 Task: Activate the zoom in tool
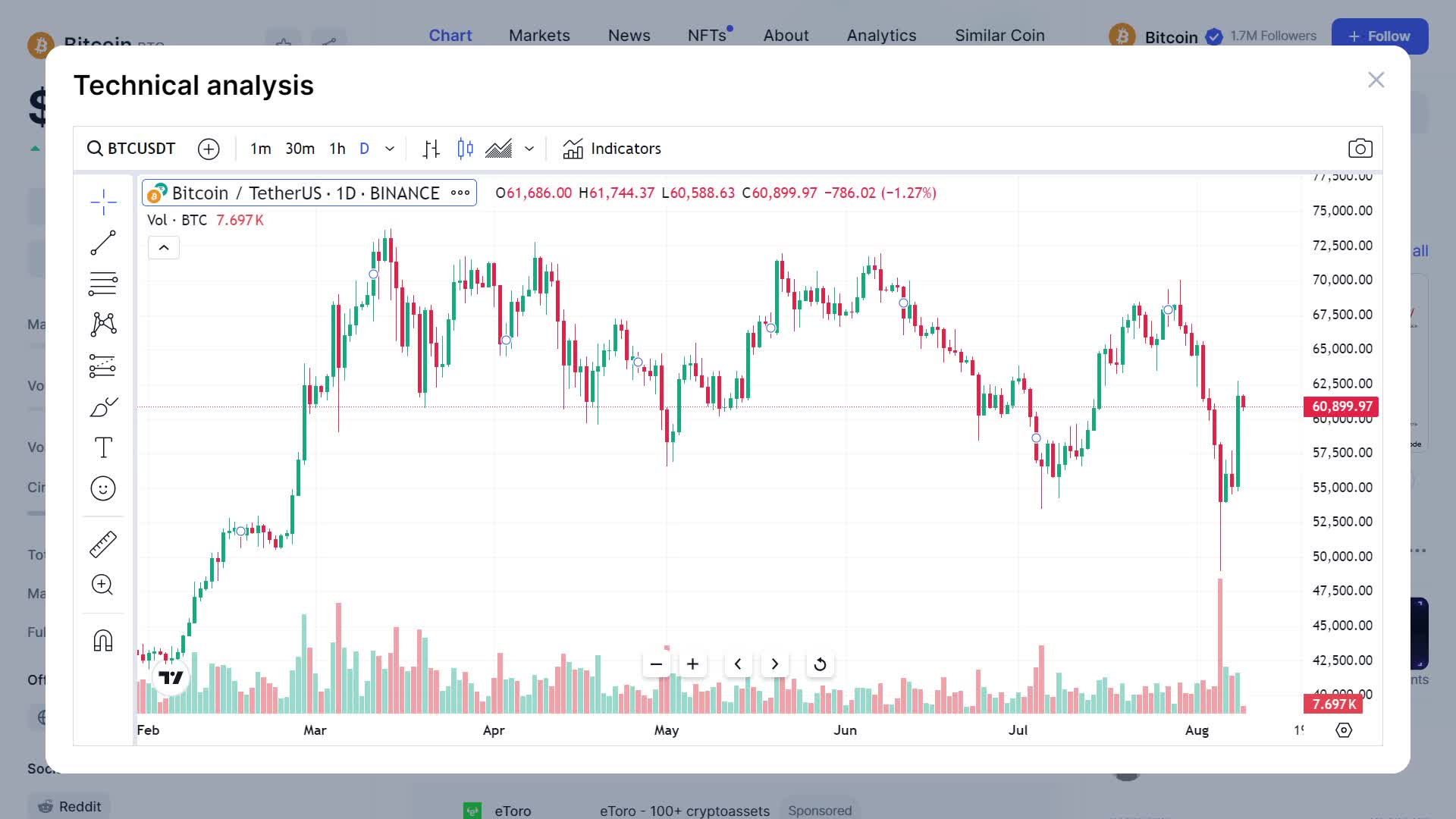[103, 585]
